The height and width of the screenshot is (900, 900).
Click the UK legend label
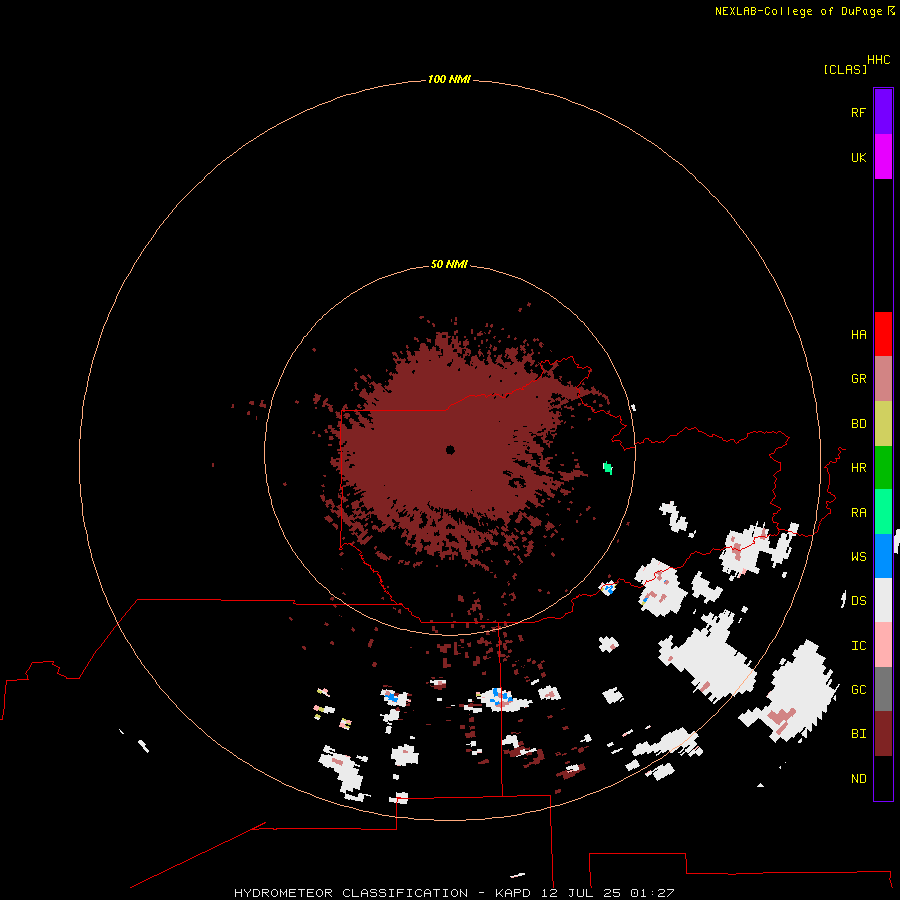coord(859,157)
